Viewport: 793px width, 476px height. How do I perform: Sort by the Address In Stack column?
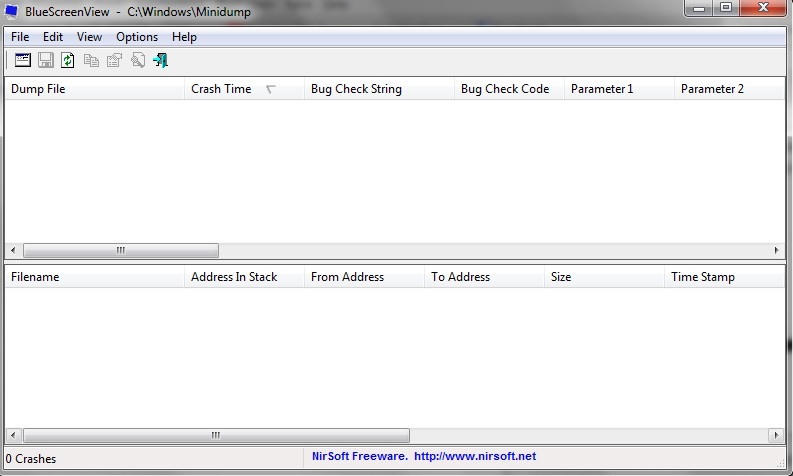[x=244, y=277]
